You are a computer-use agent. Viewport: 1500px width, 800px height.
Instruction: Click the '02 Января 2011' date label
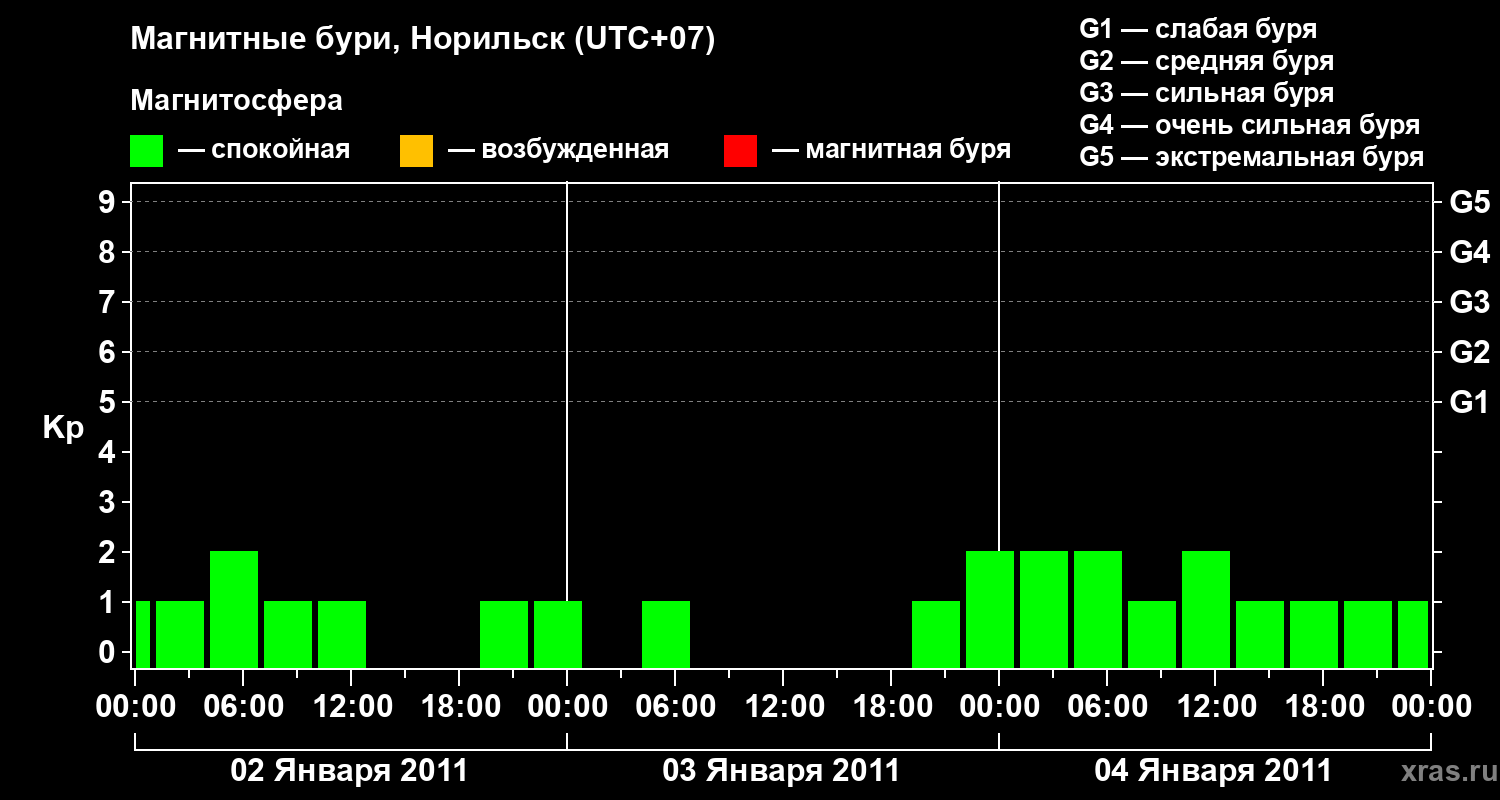coord(349,771)
